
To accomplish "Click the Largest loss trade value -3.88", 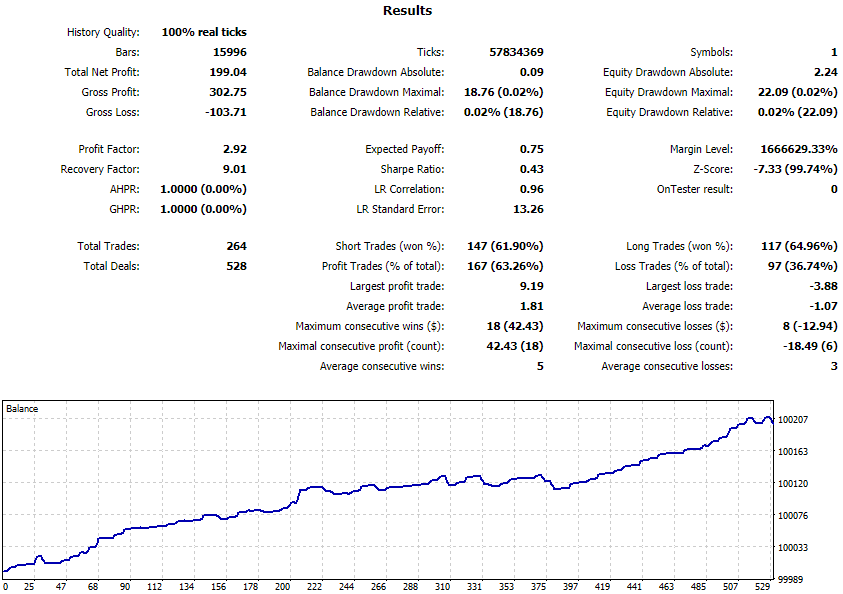I will tap(824, 286).
